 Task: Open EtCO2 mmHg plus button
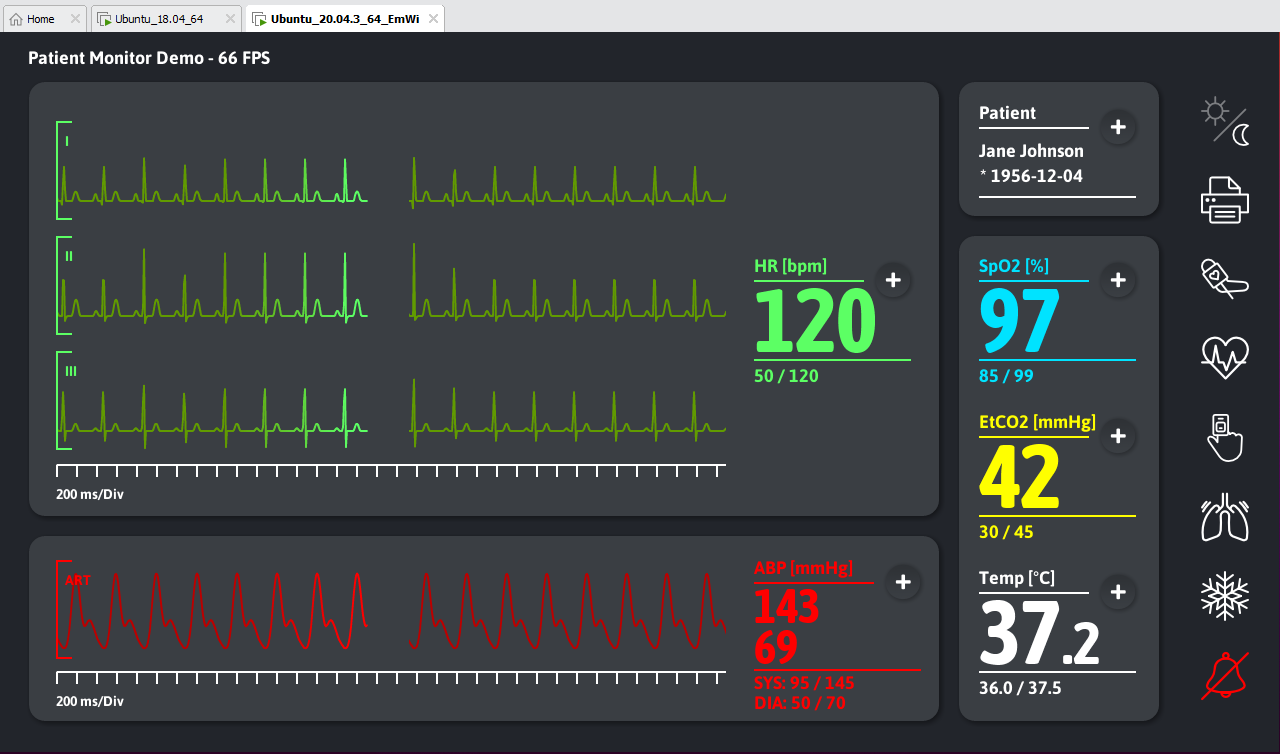coord(1118,436)
